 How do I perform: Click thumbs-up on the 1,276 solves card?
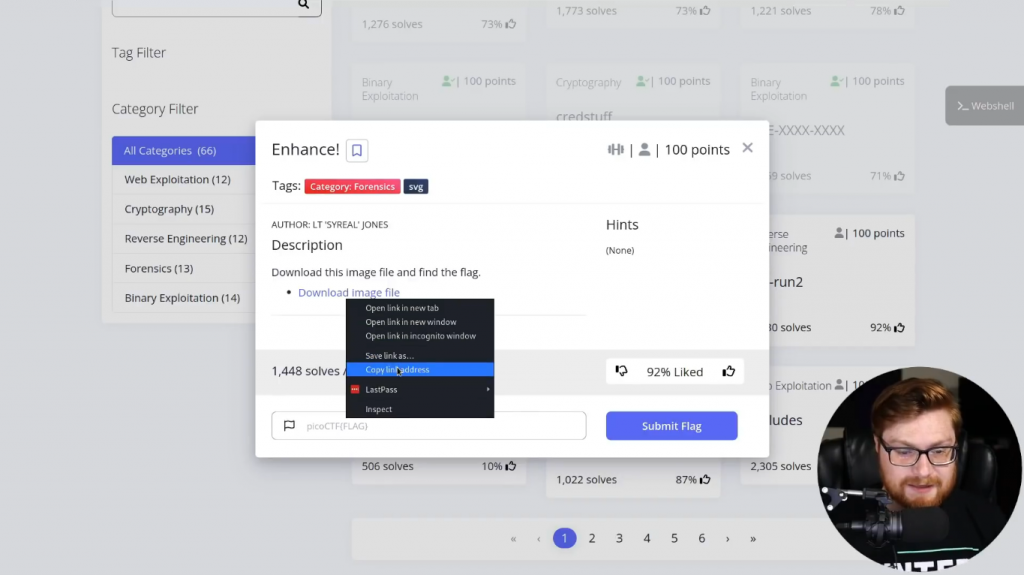(x=511, y=24)
